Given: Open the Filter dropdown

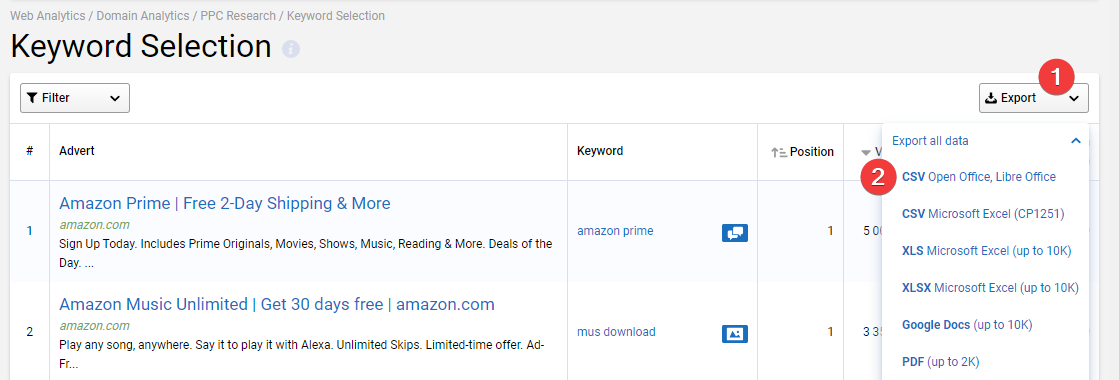Looking at the screenshot, I should (75, 98).
